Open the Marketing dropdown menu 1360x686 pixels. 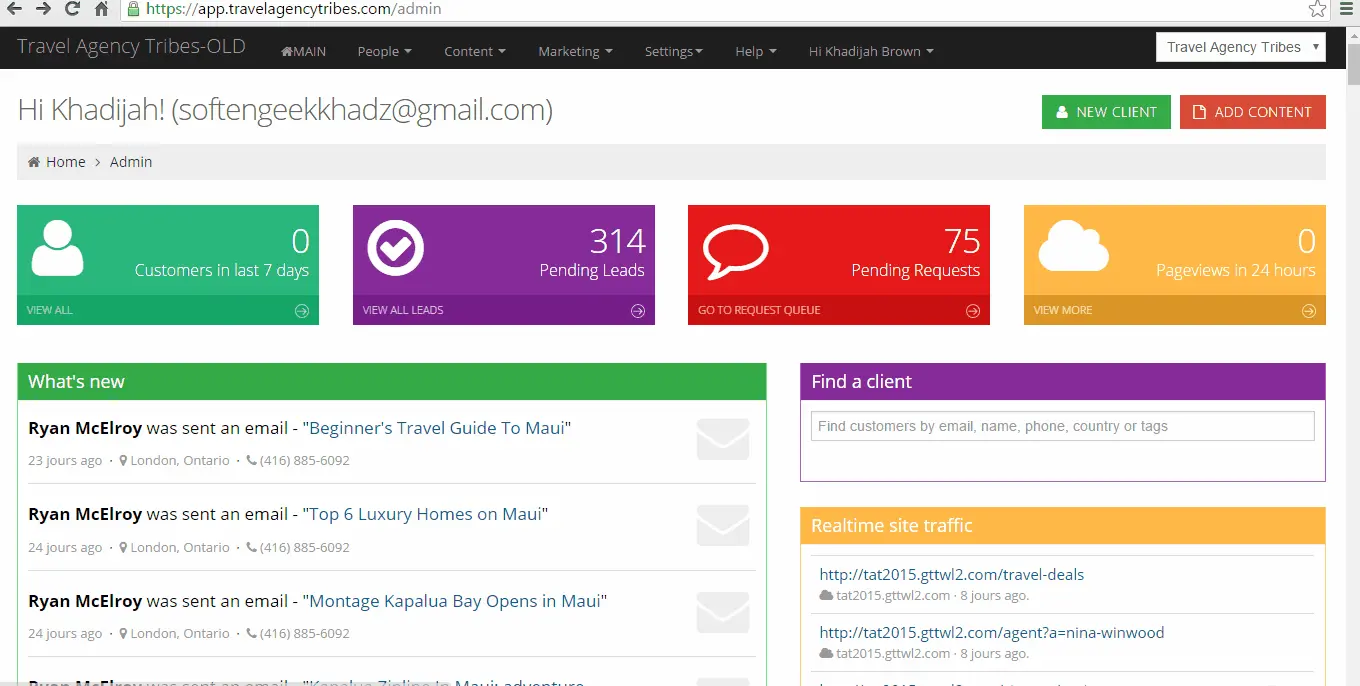pyautogui.click(x=575, y=51)
